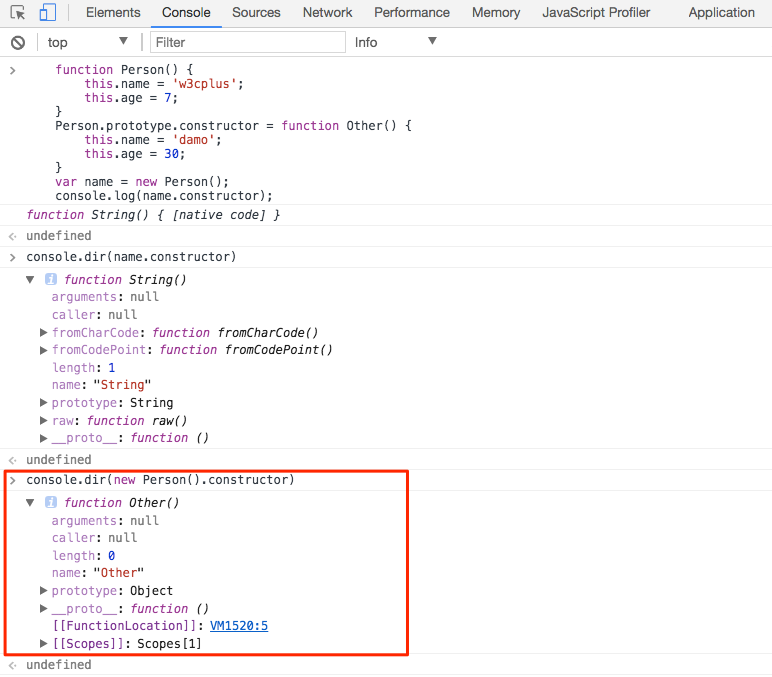Image resolution: width=772 pixels, height=677 pixels.
Task: Open the JavaScript Profiler tab
Action: pyautogui.click(x=596, y=13)
